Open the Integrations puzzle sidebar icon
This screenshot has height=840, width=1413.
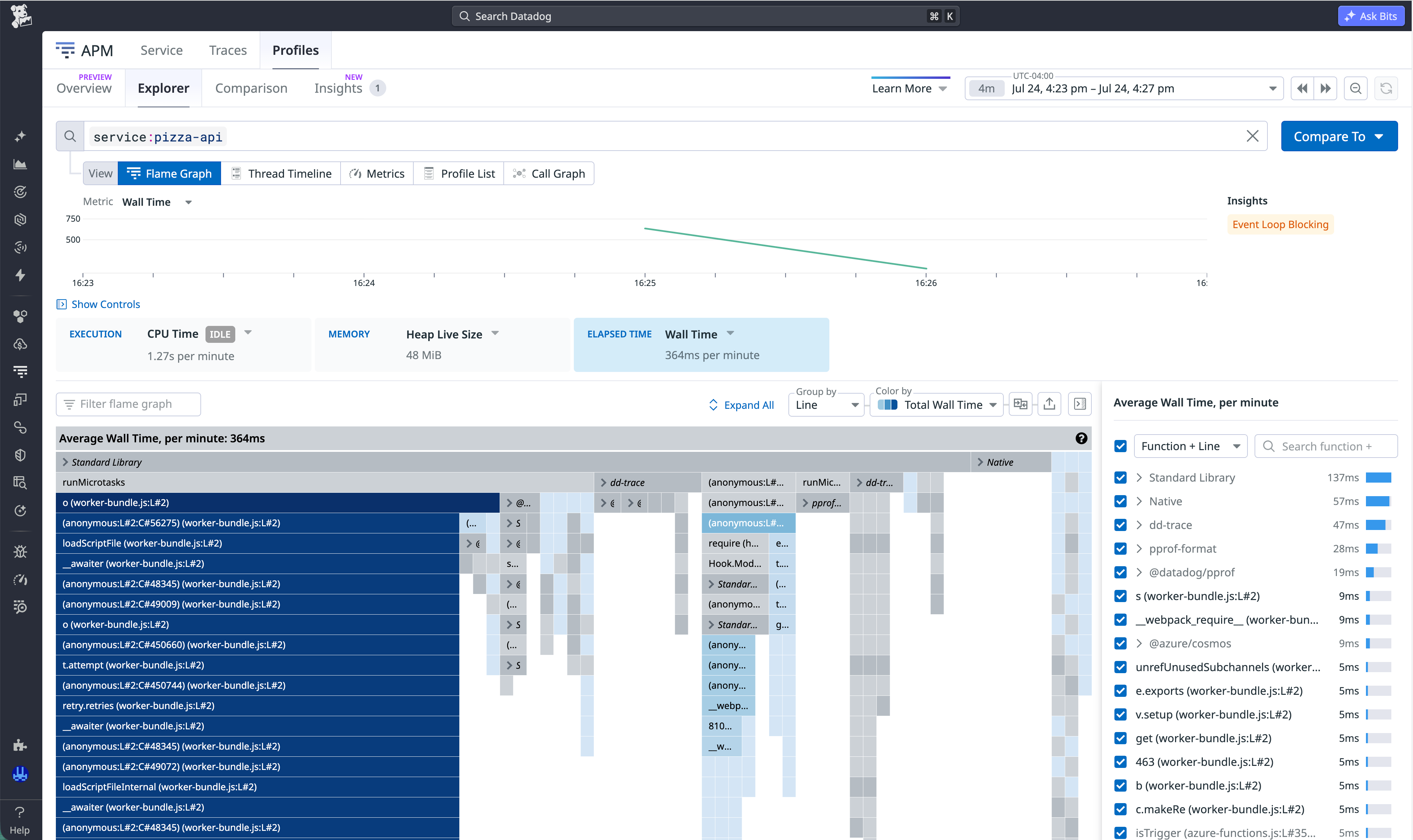click(x=20, y=745)
